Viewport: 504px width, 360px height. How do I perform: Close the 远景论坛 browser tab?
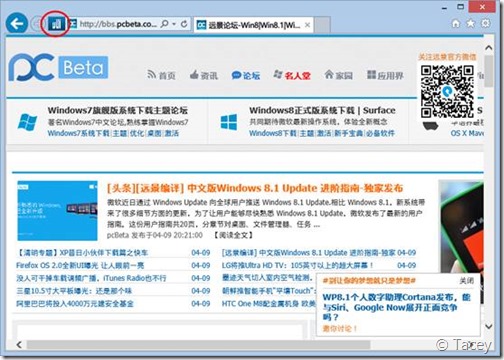point(307,25)
